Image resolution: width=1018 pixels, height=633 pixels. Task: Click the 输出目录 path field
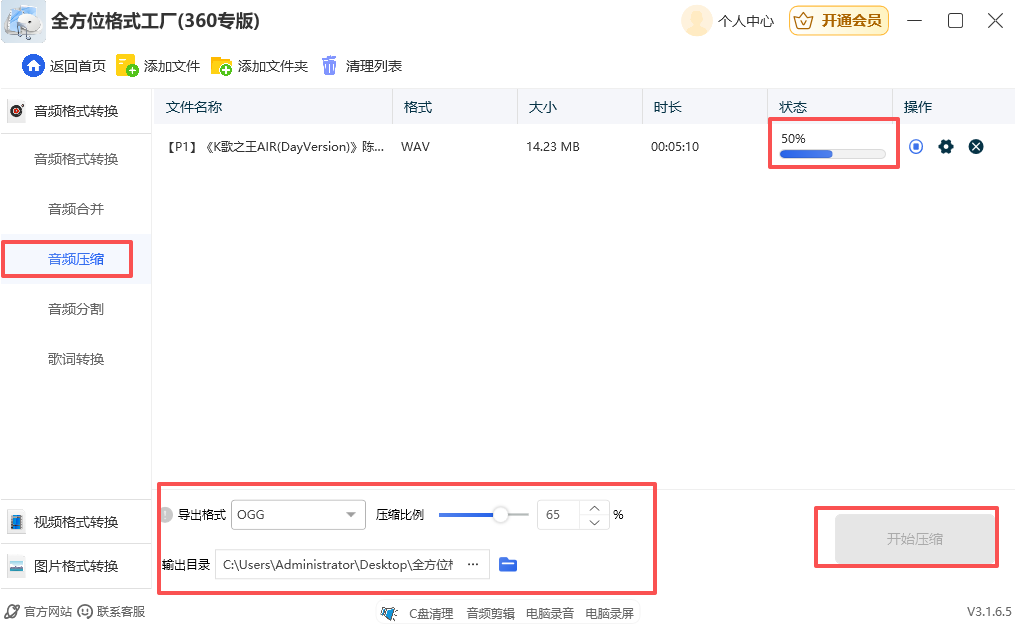[337, 565]
